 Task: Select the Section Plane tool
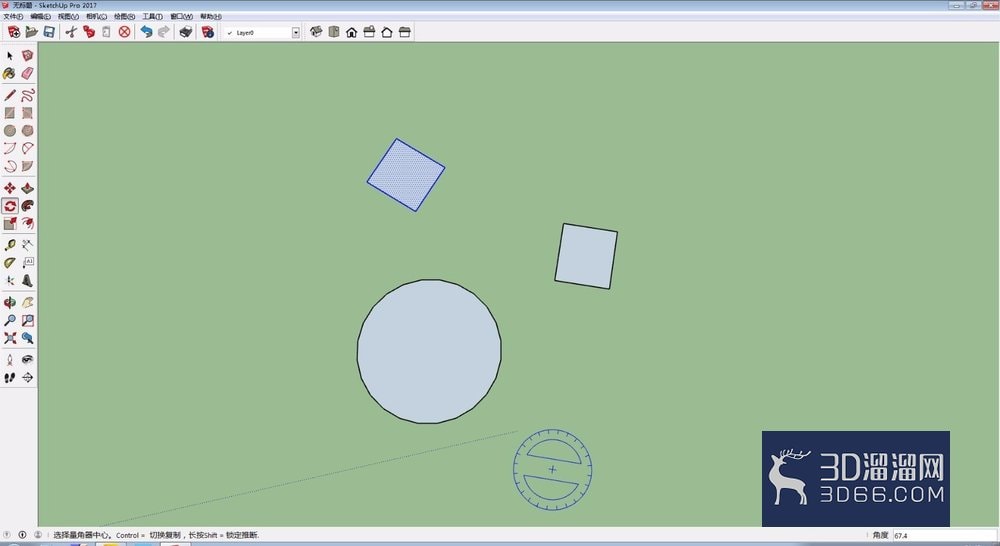pyautogui.click(x=27, y=378)
